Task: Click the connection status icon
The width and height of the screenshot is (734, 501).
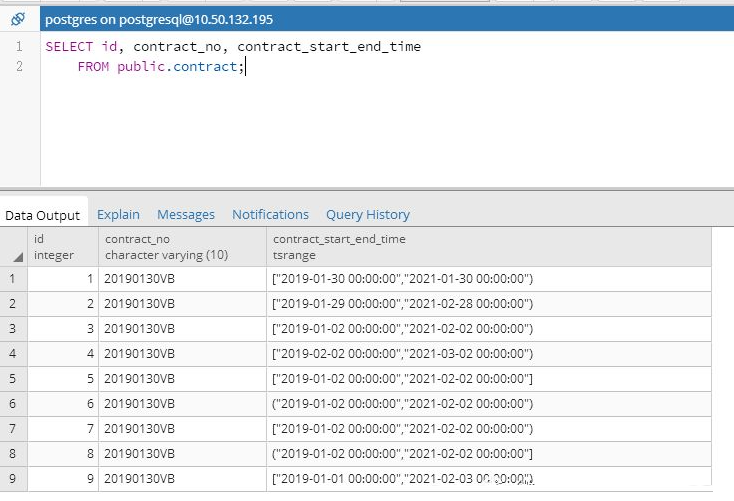Action: (18, 19)
